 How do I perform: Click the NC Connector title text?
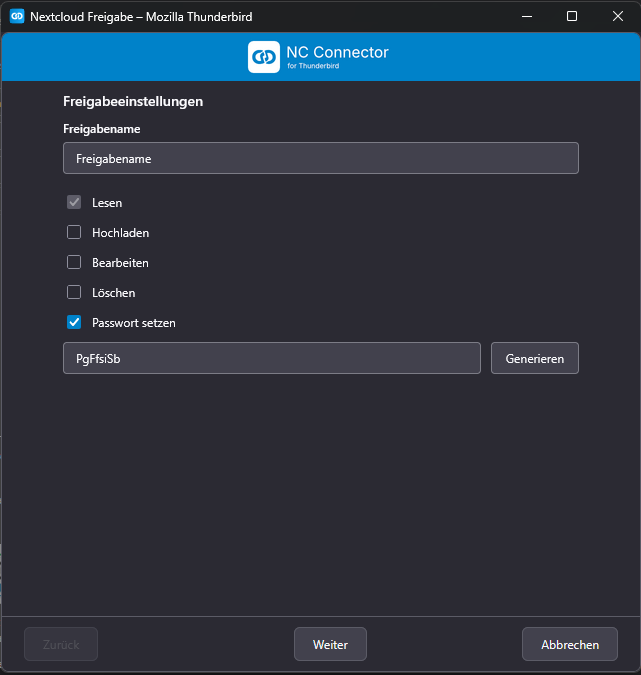(338, 52)
